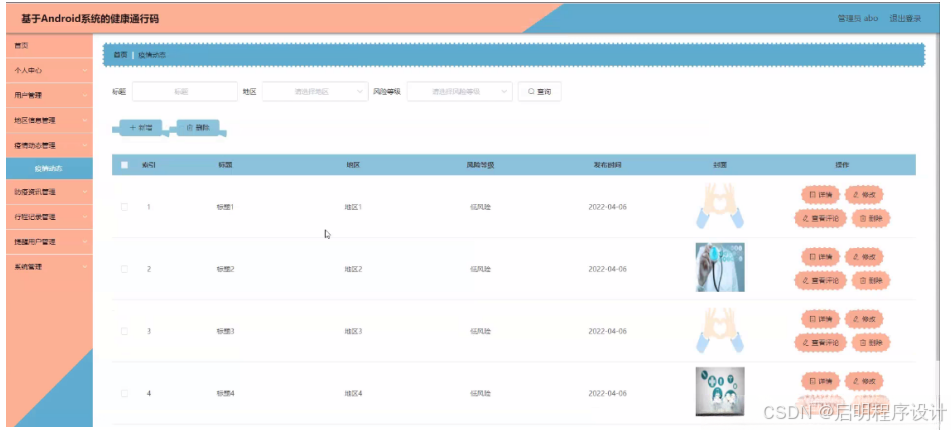Expand 用户管理 sidebar menu

[x=49, y=95]
